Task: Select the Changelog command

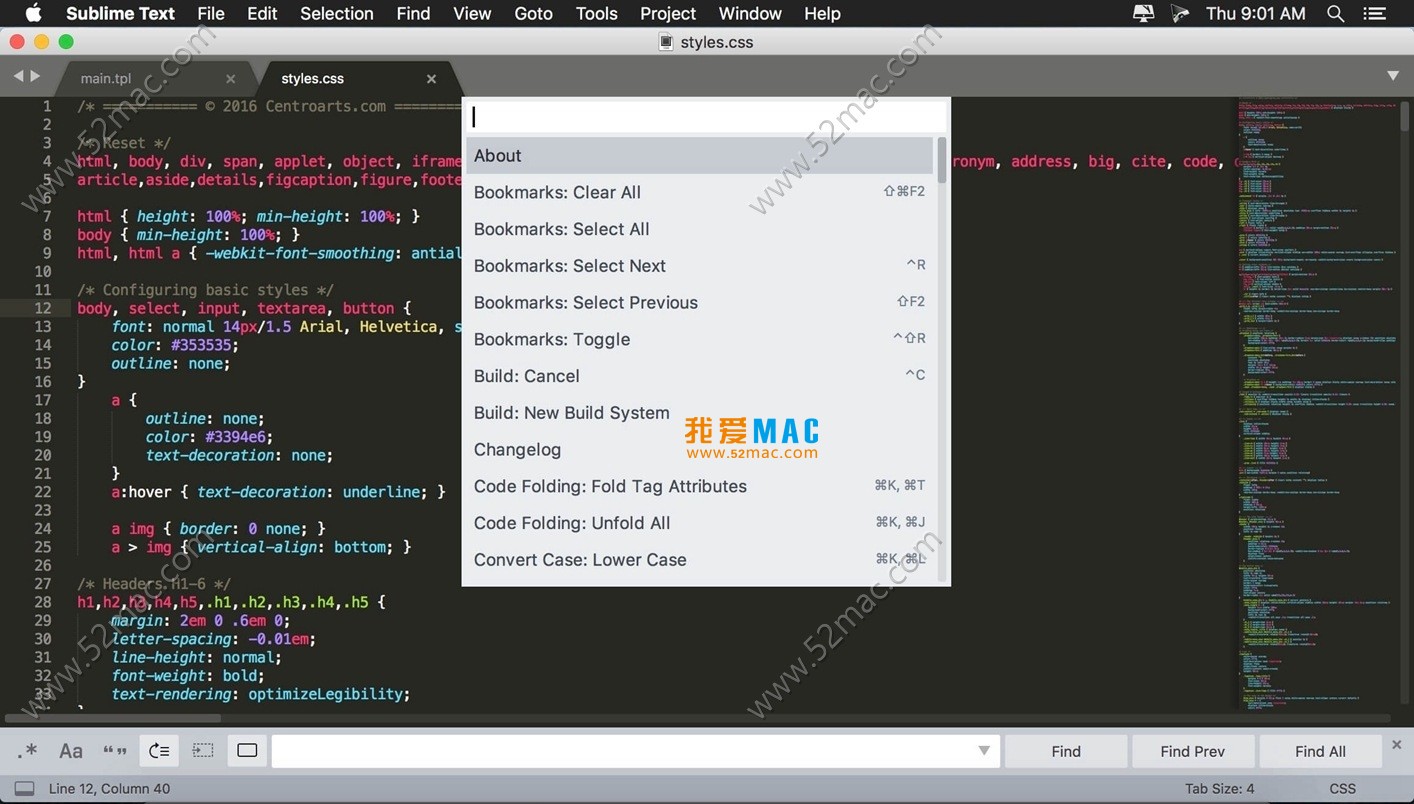Action: pos(699,450)
